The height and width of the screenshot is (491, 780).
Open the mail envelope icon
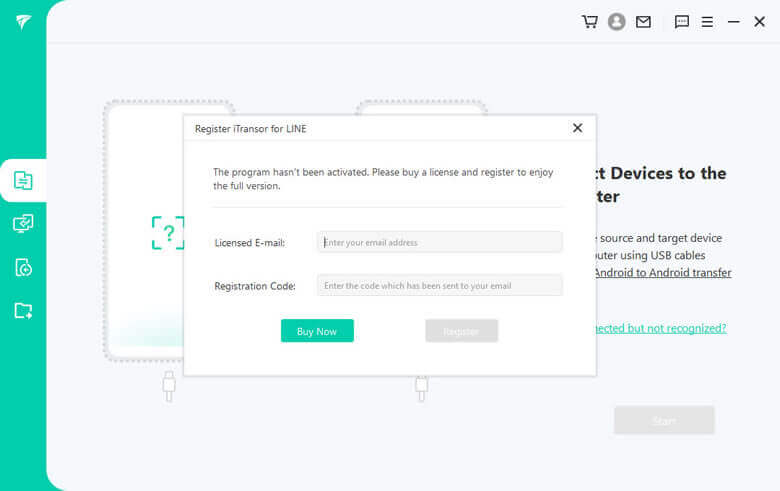643,22
